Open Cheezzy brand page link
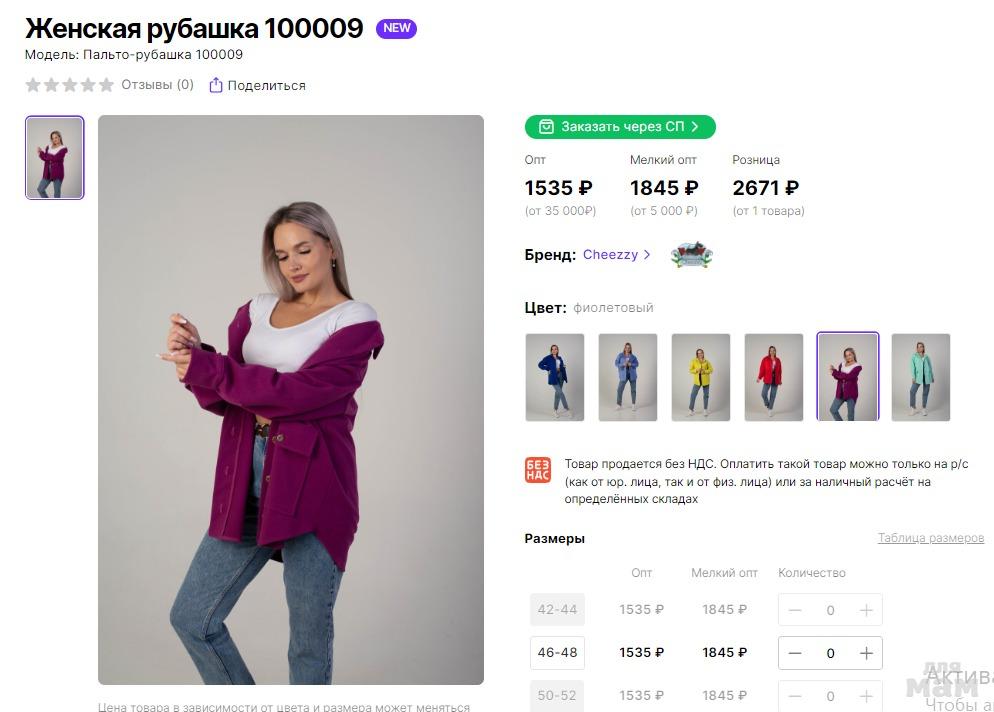This screenshot has width=994, height=712. [616, 255]
